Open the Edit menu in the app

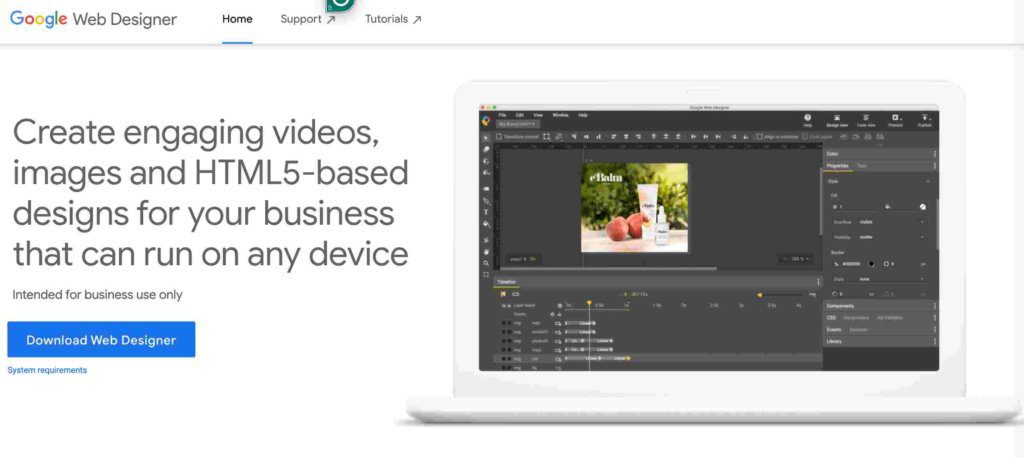coord(520,115)
